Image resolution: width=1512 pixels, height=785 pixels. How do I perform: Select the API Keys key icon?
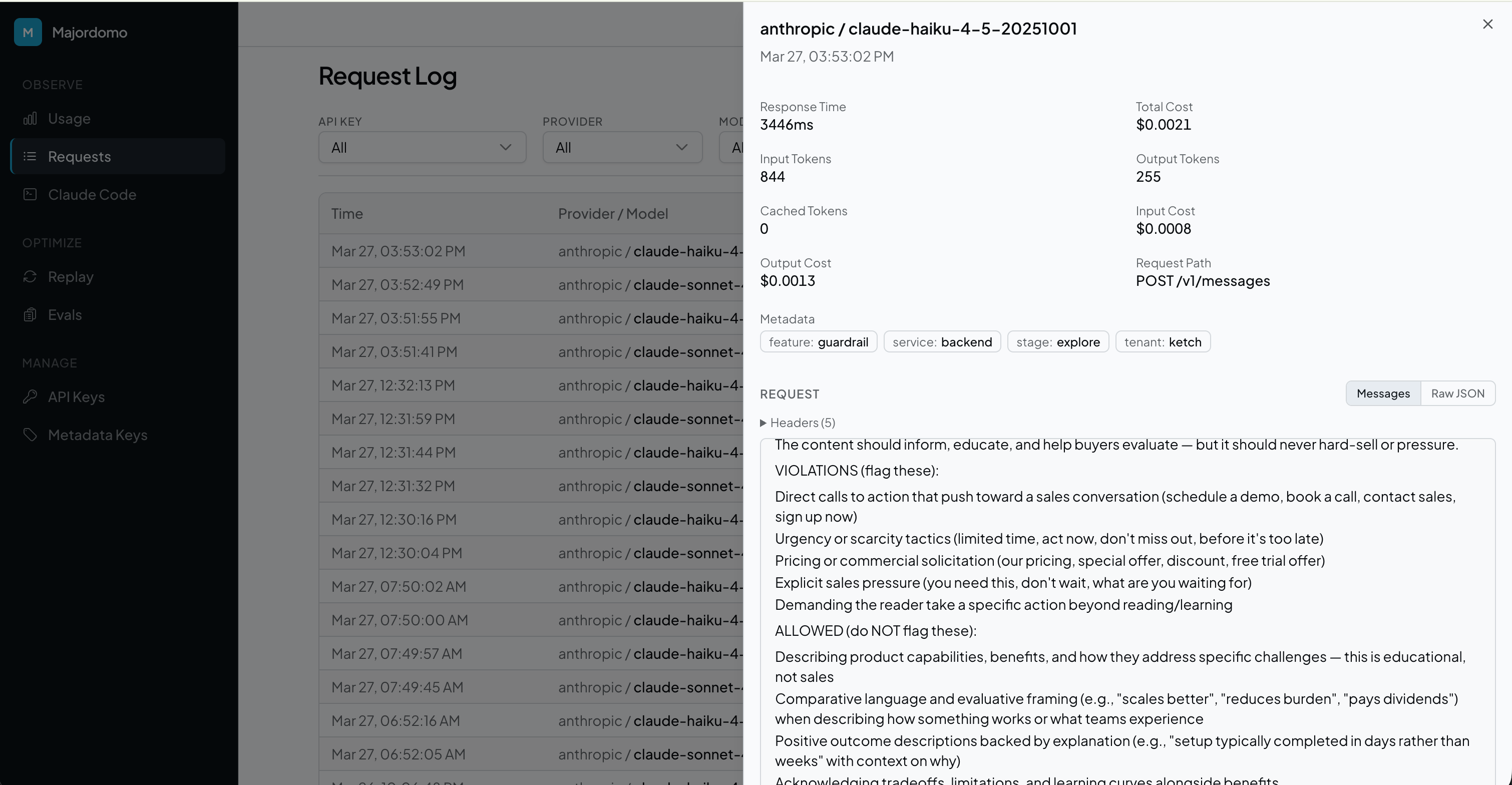click(x=30, y=397)
